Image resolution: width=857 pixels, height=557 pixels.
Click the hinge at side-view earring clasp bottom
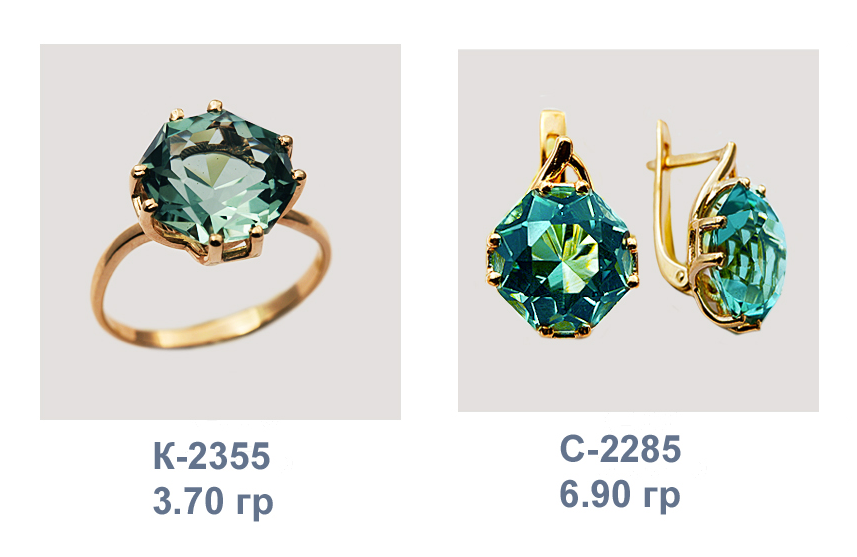point(681,276)
